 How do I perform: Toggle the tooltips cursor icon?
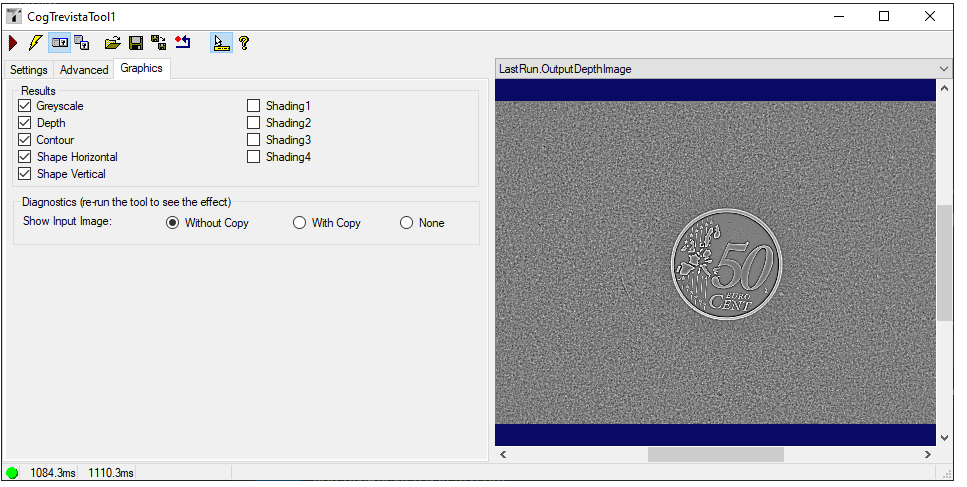click(x=221, y=43)
